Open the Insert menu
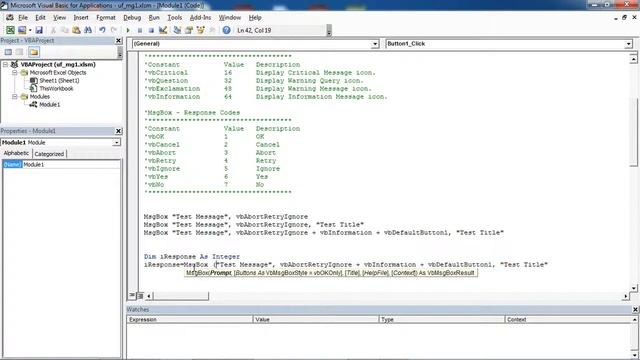This screenshot has height=360, width=640. pyautogui.click(x=81, y=18)
